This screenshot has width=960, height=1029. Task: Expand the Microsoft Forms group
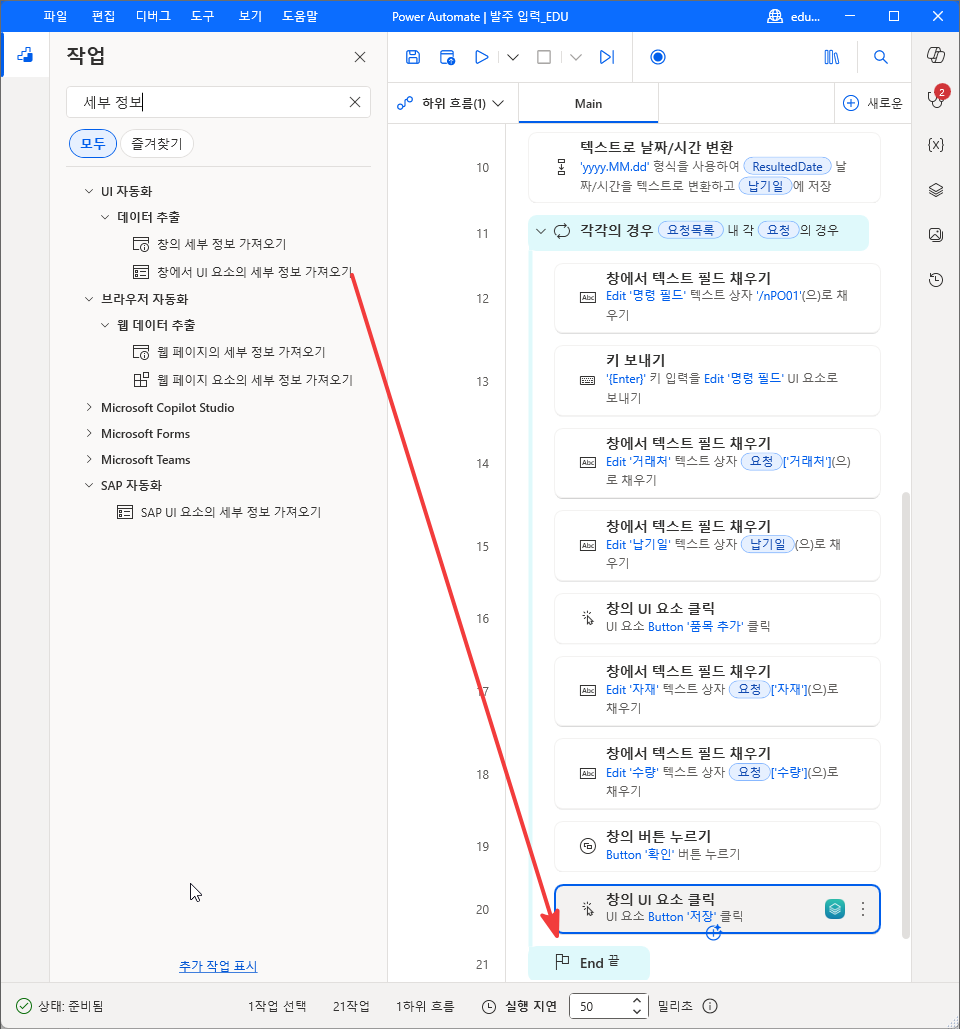[89, 433]
